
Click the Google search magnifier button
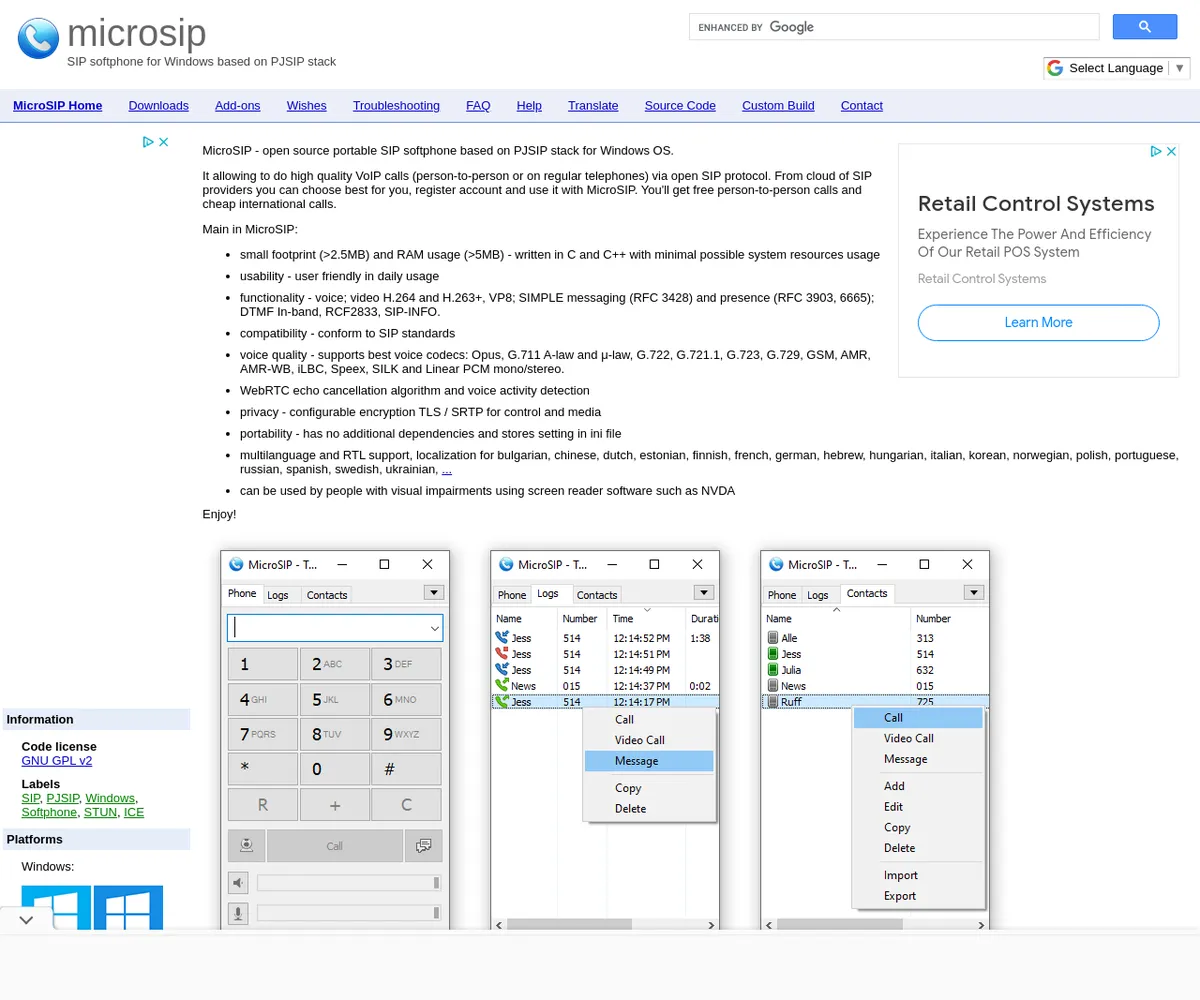[1144, 27]
